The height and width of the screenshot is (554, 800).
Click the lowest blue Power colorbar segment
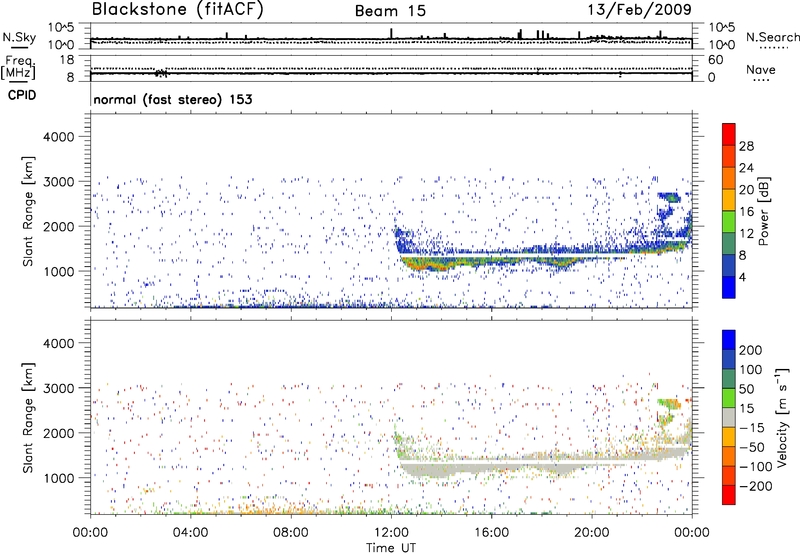point(729,287)
